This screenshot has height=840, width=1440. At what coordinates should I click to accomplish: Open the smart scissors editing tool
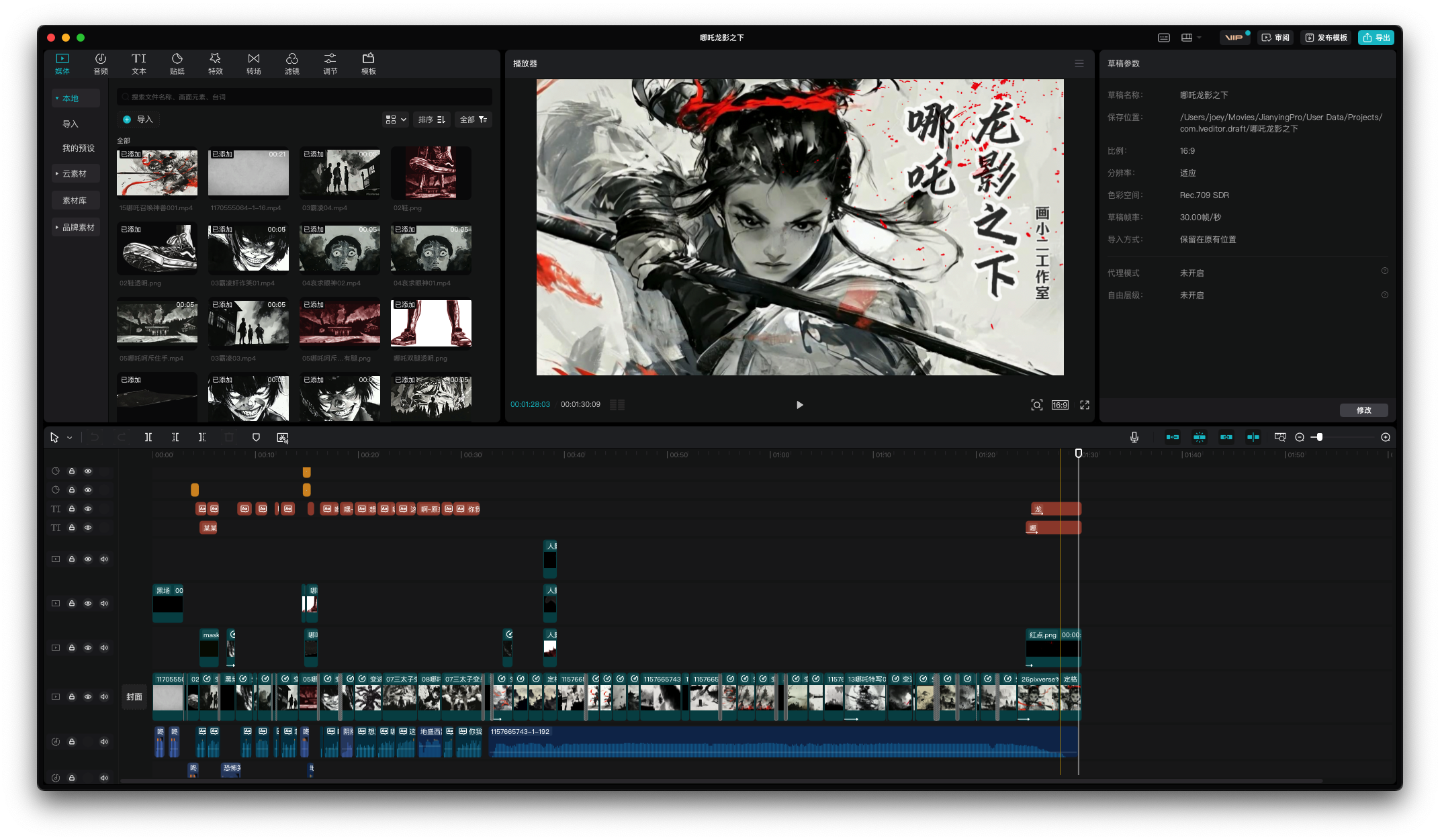point(283,437)
